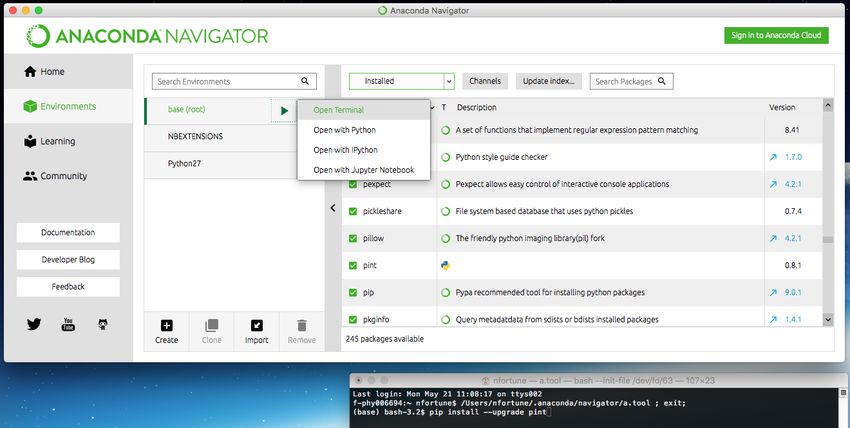Click version 0.8.1 of pint
Image resolution: width=850 pixels, height=428 pixels.
click(793, 265)
